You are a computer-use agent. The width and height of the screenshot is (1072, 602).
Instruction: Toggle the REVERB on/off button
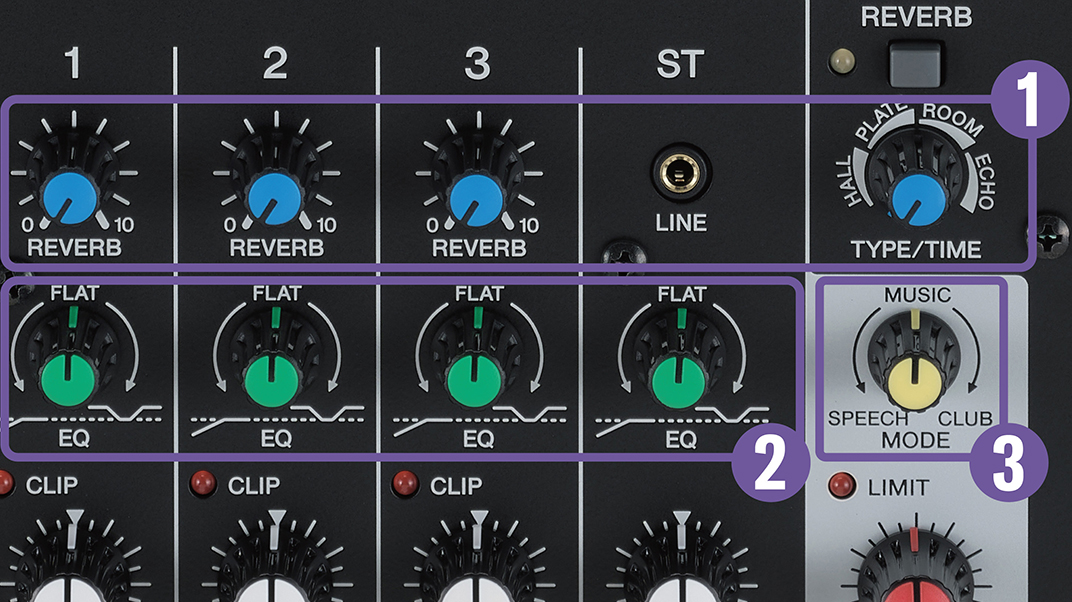point(915,63)
